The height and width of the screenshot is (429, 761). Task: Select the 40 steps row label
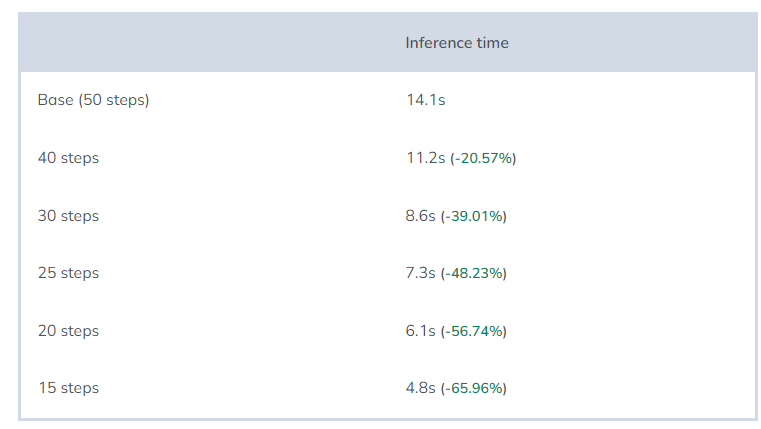pyautogui.click(x=68, y=158)
